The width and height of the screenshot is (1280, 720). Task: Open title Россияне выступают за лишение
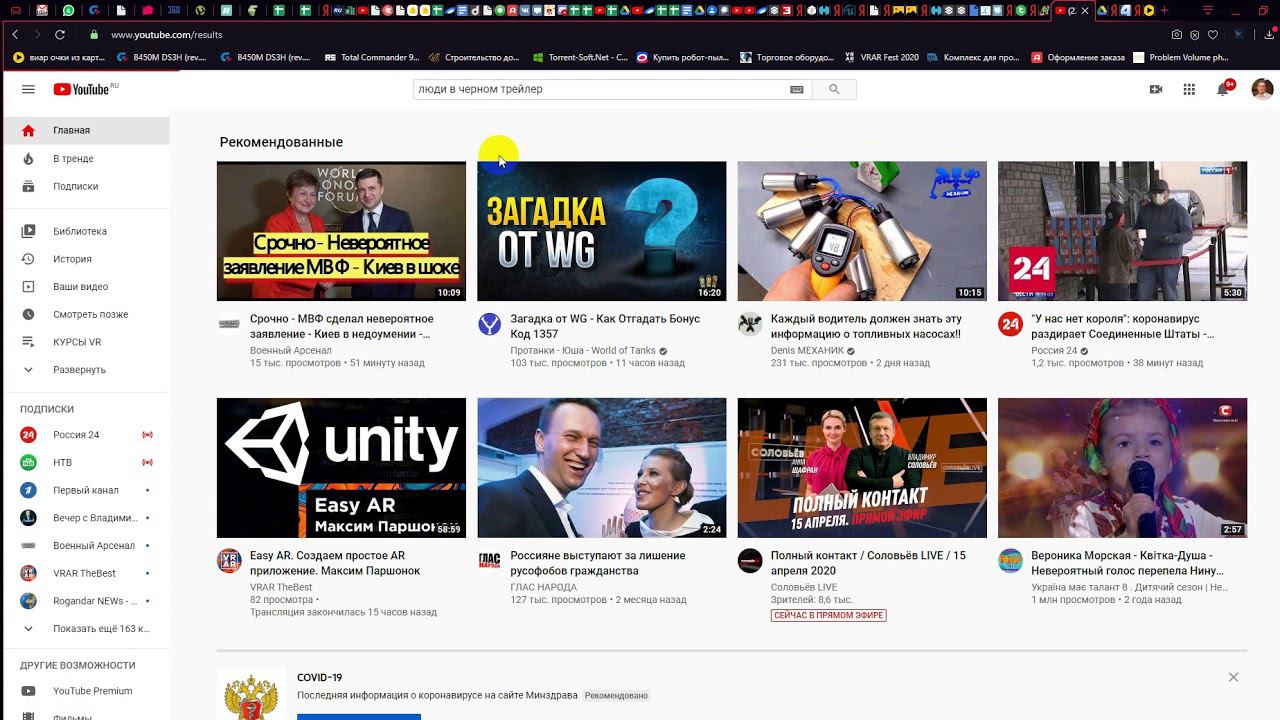[598, 563]
